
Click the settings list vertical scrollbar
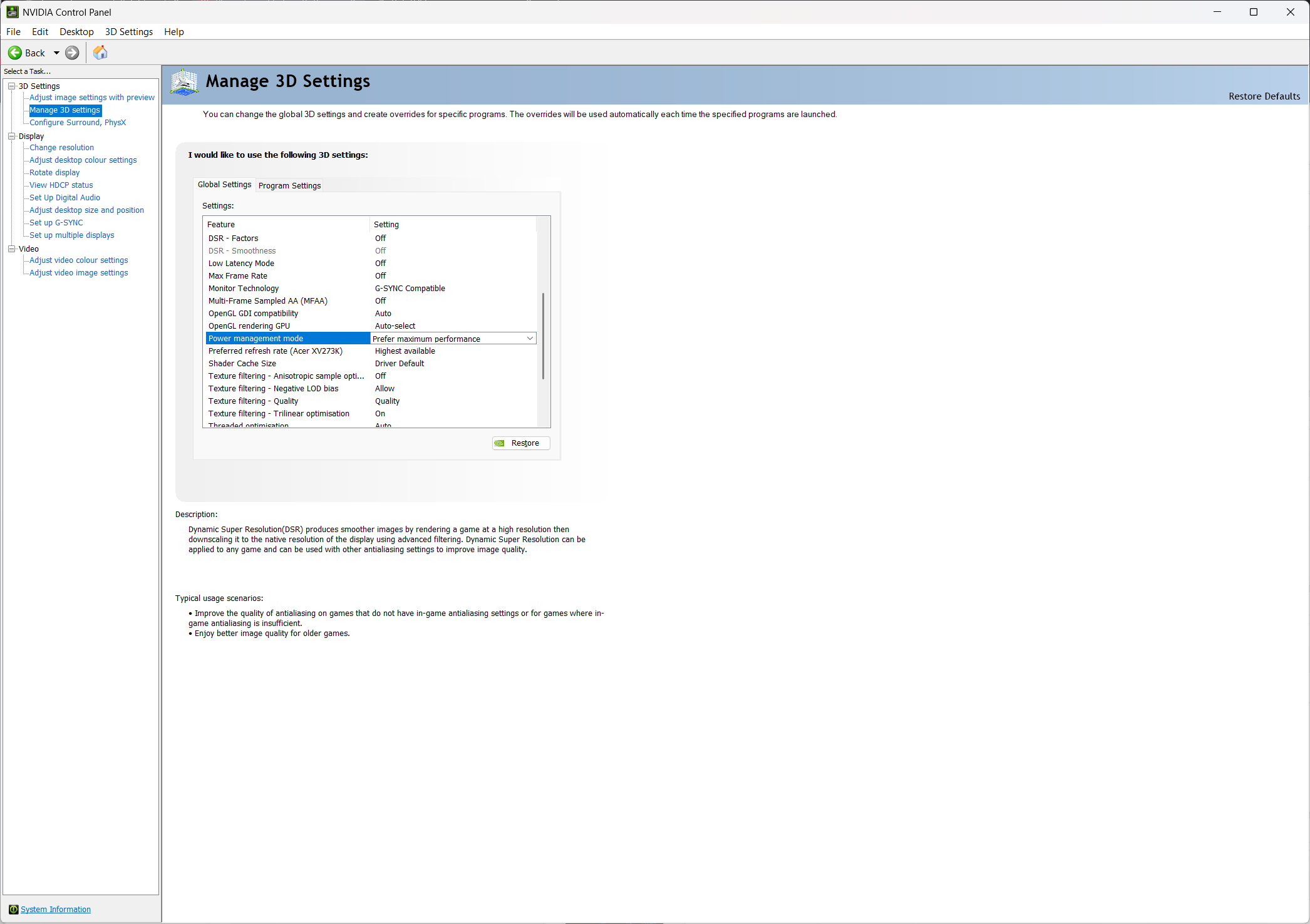click(x=543, y=336)
